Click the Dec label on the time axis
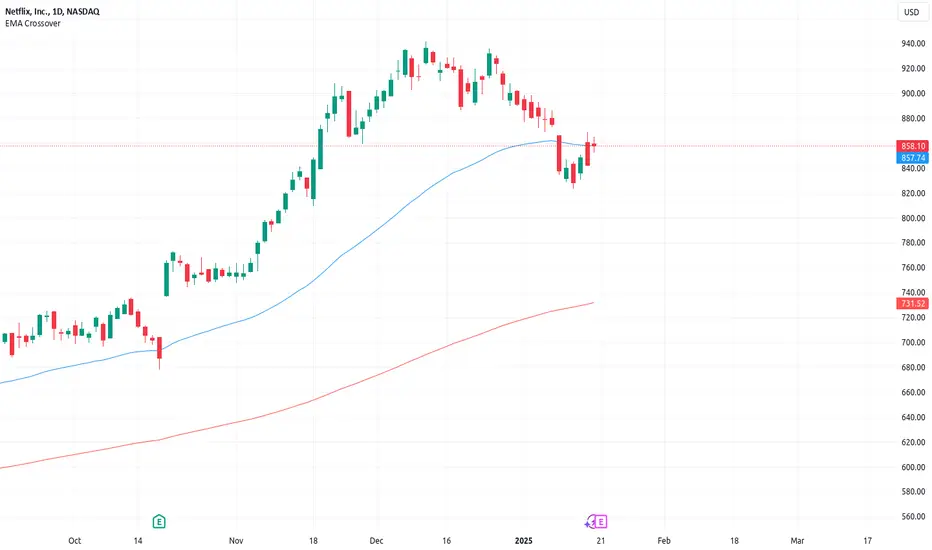The width and height of the screenshot is (932, 550). click(x=376, y=540)
